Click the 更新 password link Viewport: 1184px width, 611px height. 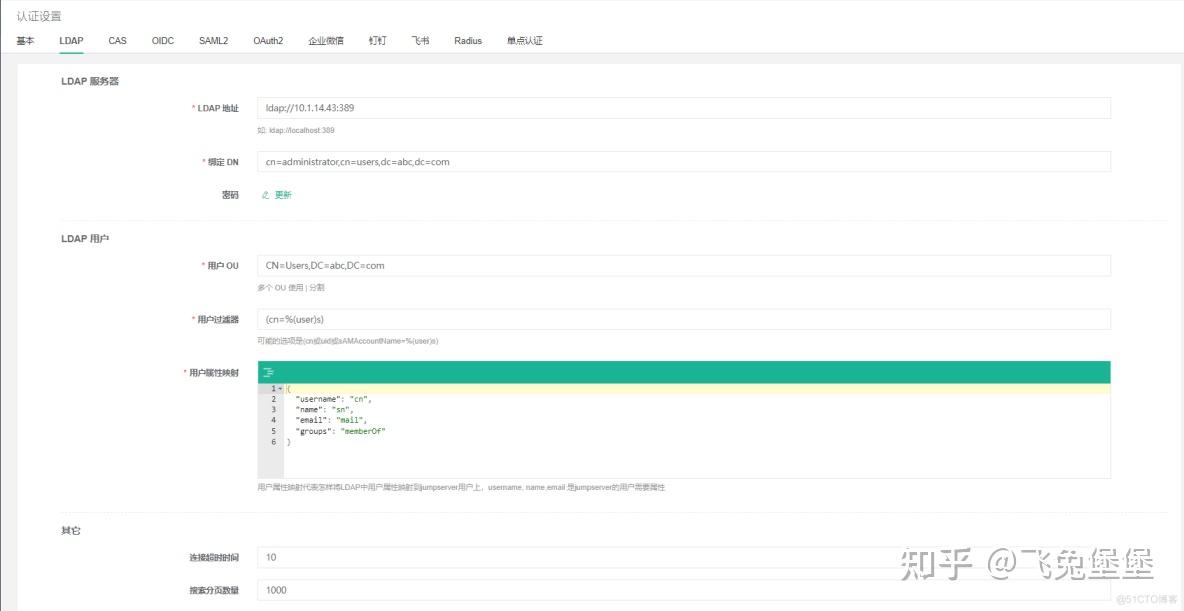tap(283, 195)
